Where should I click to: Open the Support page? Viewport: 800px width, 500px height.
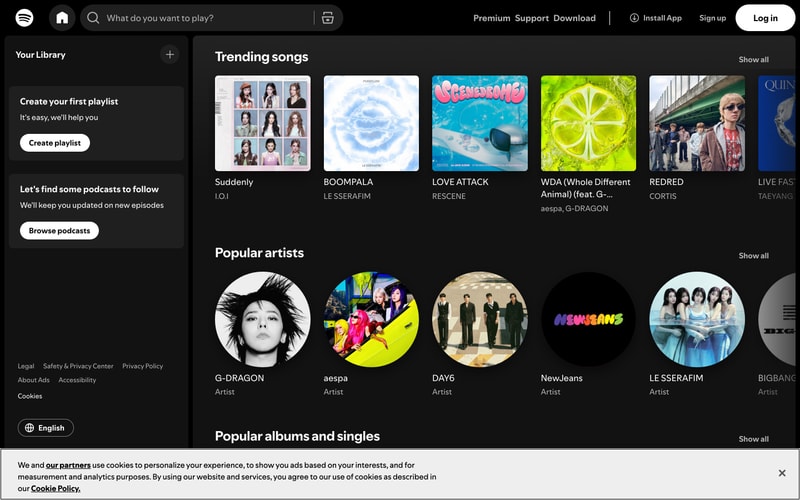532,18
